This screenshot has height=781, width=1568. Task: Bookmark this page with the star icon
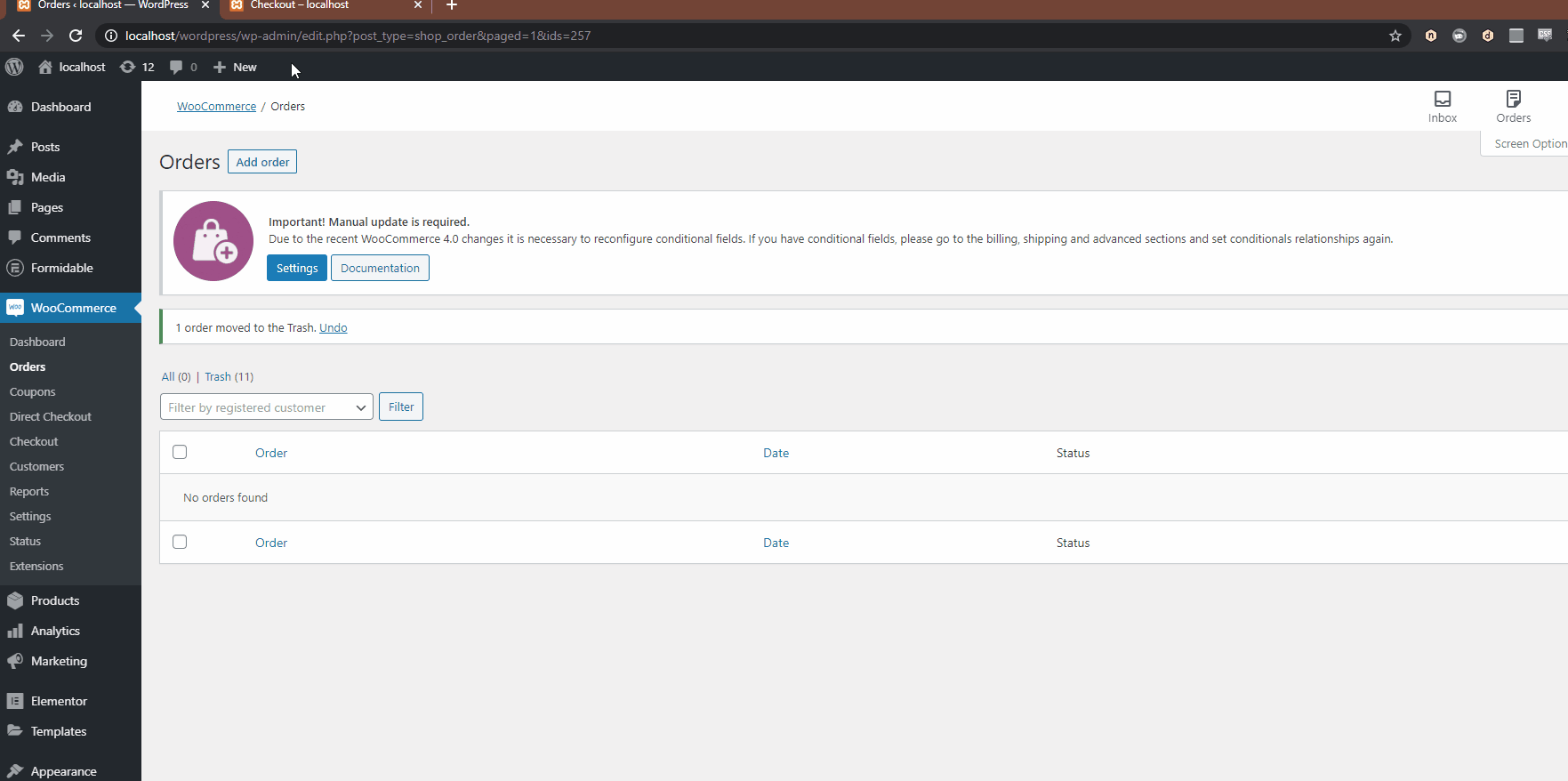1395,36
